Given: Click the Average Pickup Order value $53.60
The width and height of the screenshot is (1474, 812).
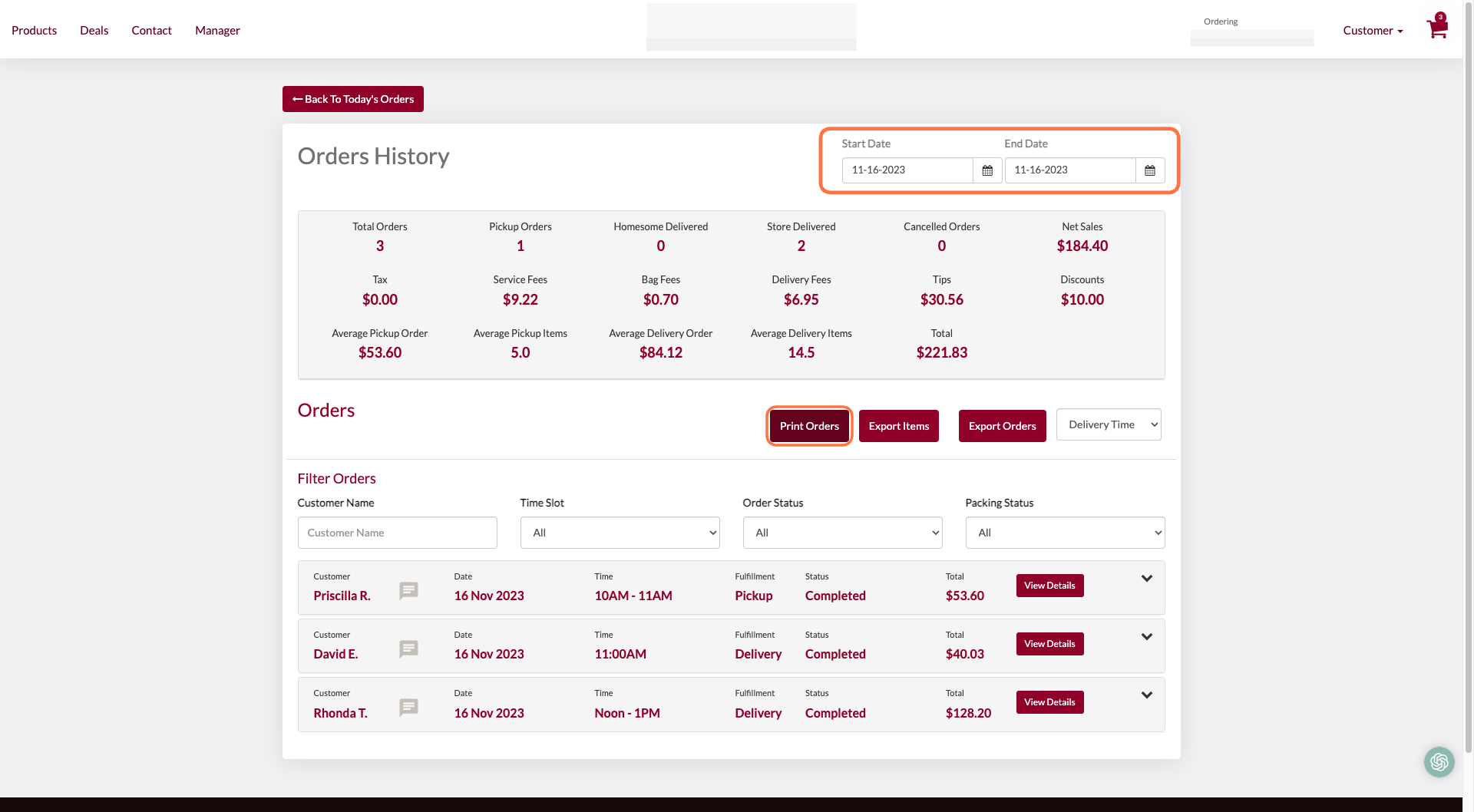Looking at the screenshot, I should [379, 352].
